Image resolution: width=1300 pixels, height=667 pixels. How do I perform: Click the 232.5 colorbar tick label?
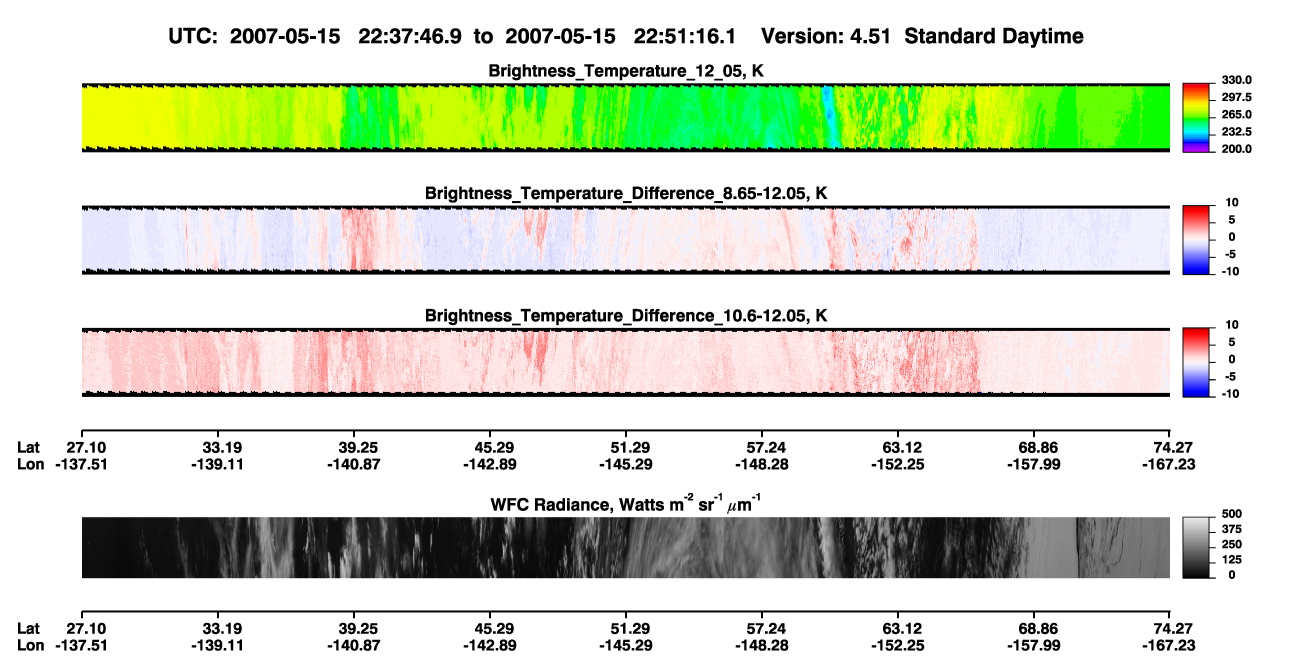click(1236, 131)
